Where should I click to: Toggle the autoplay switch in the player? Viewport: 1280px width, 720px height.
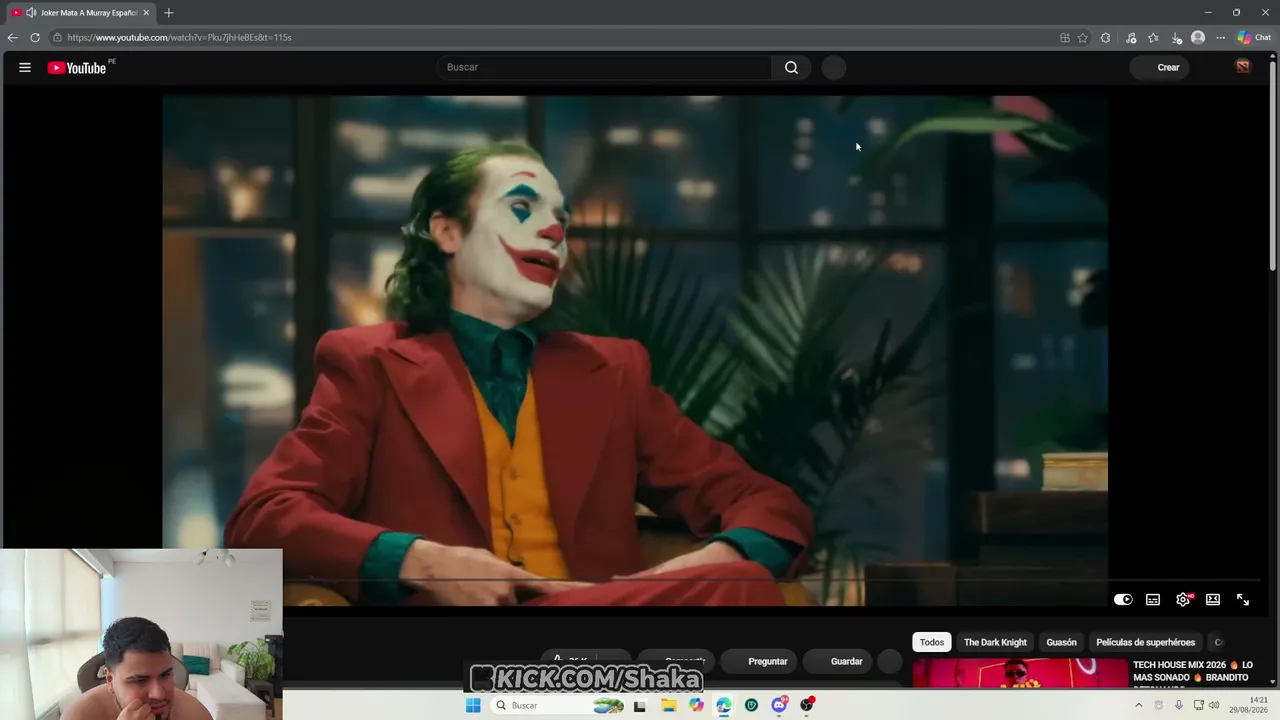(1123, 600)
